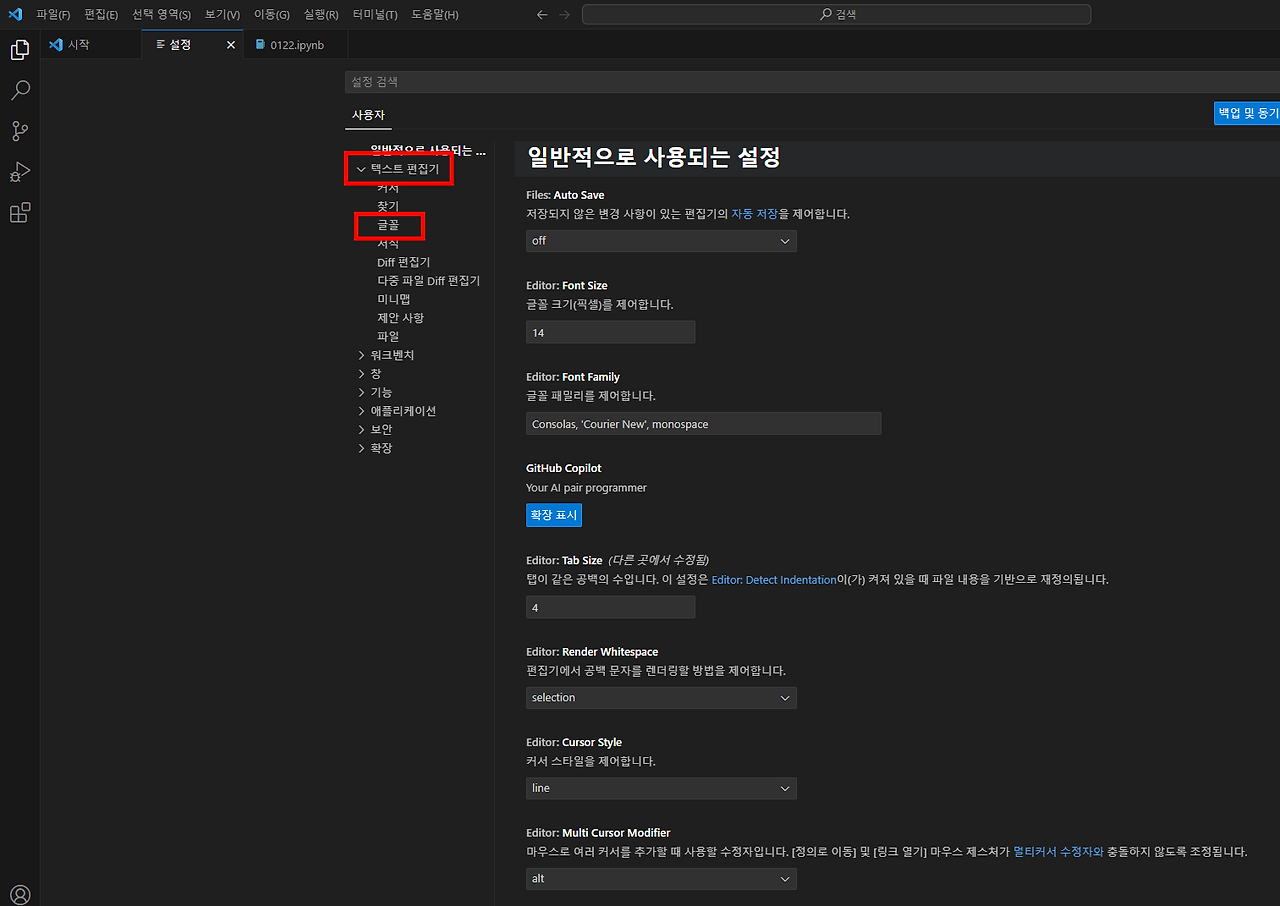Open the Explorer sidebar view
The height and width of the screenshot is (906, 1280).
pyautogui.click(x=20, y=49)
